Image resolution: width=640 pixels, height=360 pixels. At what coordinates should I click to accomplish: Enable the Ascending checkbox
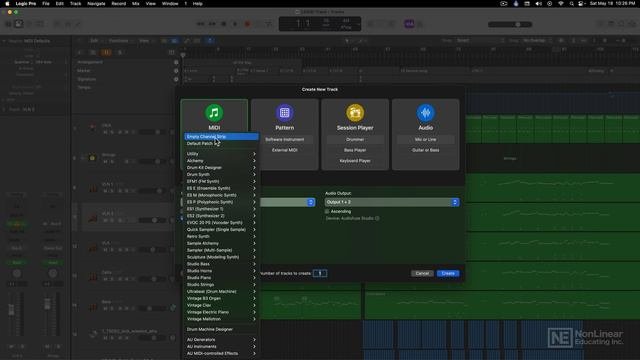click(x=327, y=211)
